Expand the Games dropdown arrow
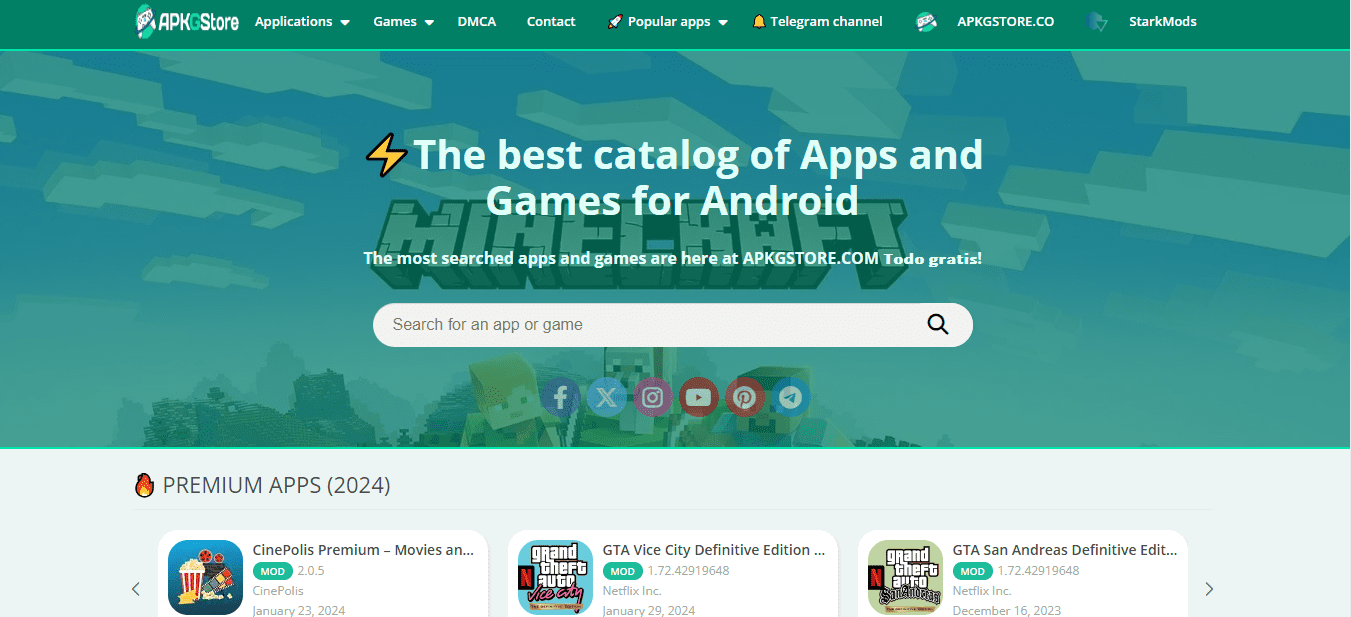This screenshot has width=1351, height=617. click(x=429, y=22)
